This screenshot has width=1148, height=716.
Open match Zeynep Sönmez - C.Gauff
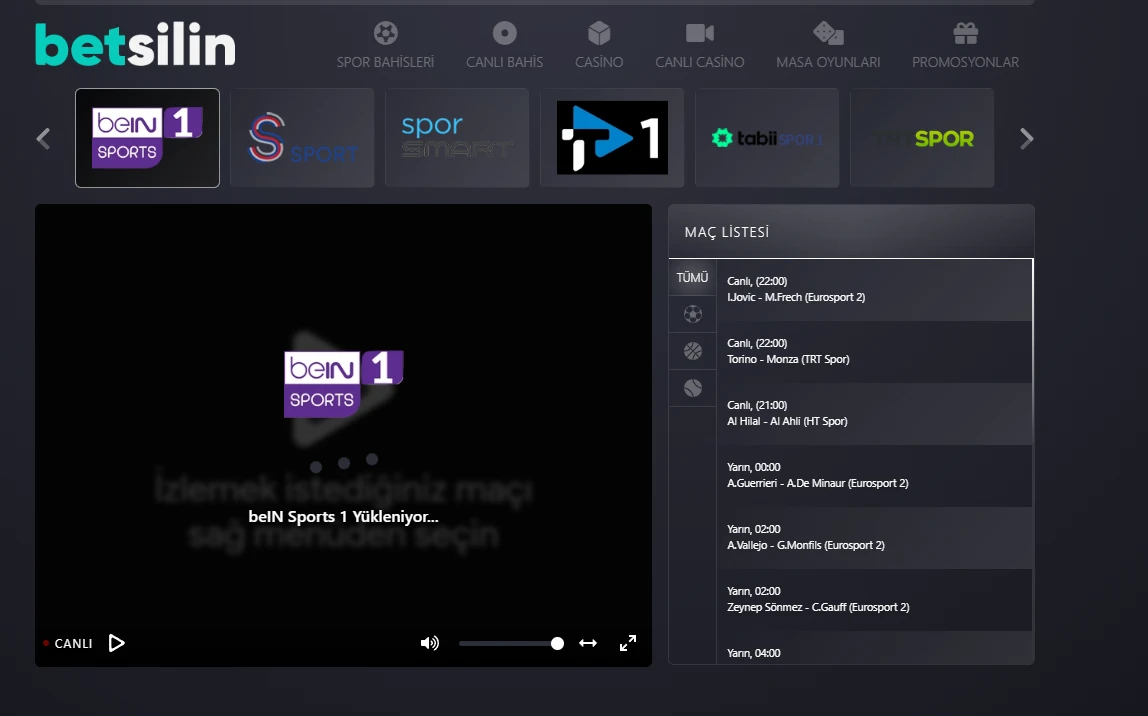click(x=874, y=600)
